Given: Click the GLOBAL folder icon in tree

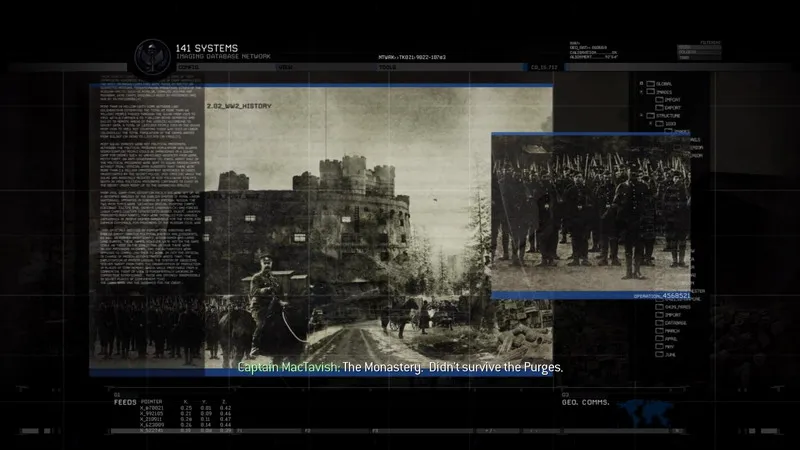Looking at the screenshot, I should point(651,83).
